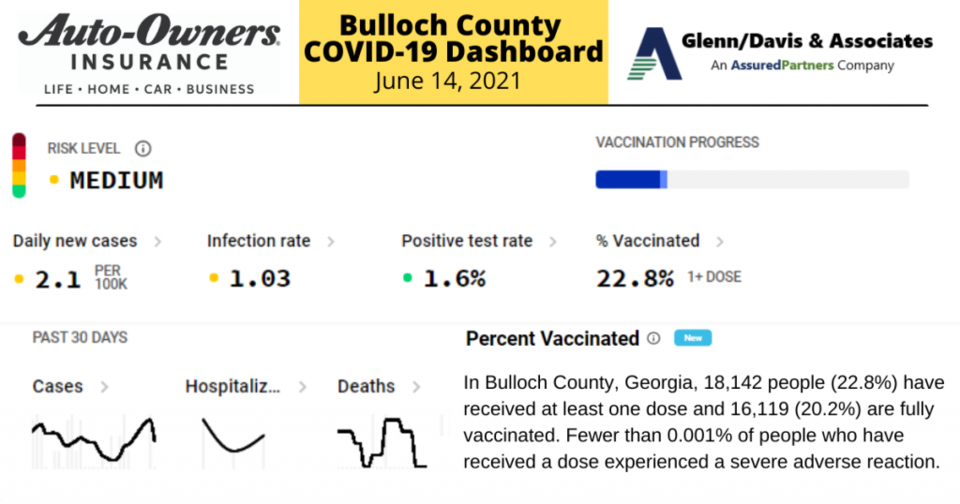Image resolution: width=960 pixels, height=504 pixels.
Task: Click the Cases sparkline chart
Action: point(94,441)
